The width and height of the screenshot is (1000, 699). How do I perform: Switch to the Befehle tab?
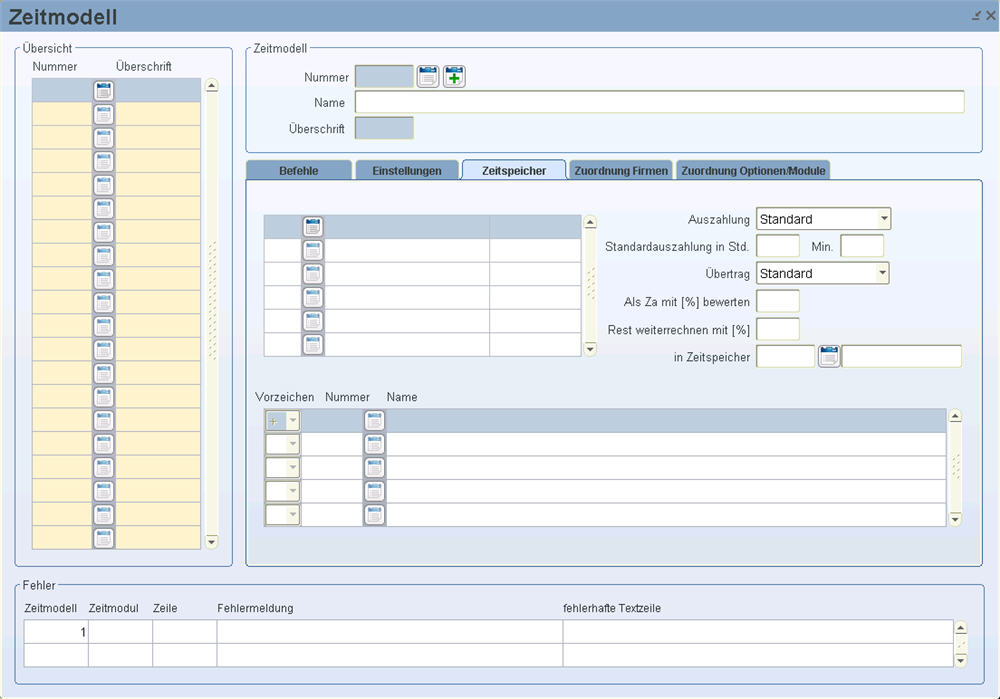298,170
